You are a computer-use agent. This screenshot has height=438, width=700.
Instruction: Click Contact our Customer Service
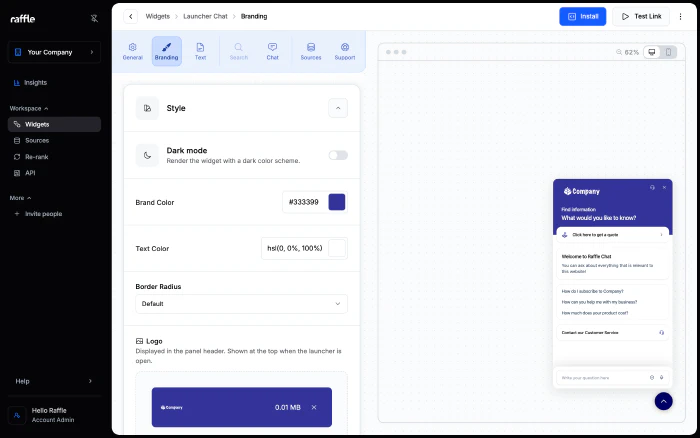pos(612,333)
